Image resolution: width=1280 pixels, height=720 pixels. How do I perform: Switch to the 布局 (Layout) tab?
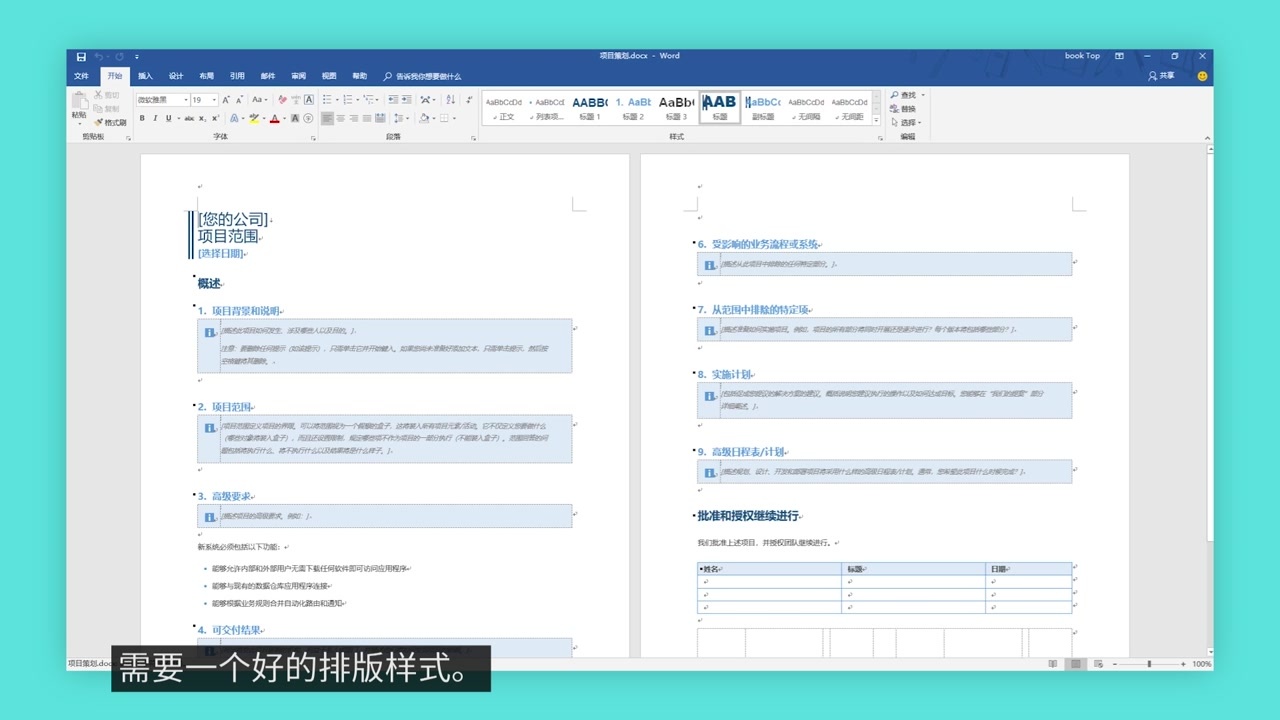pos(206,76)
